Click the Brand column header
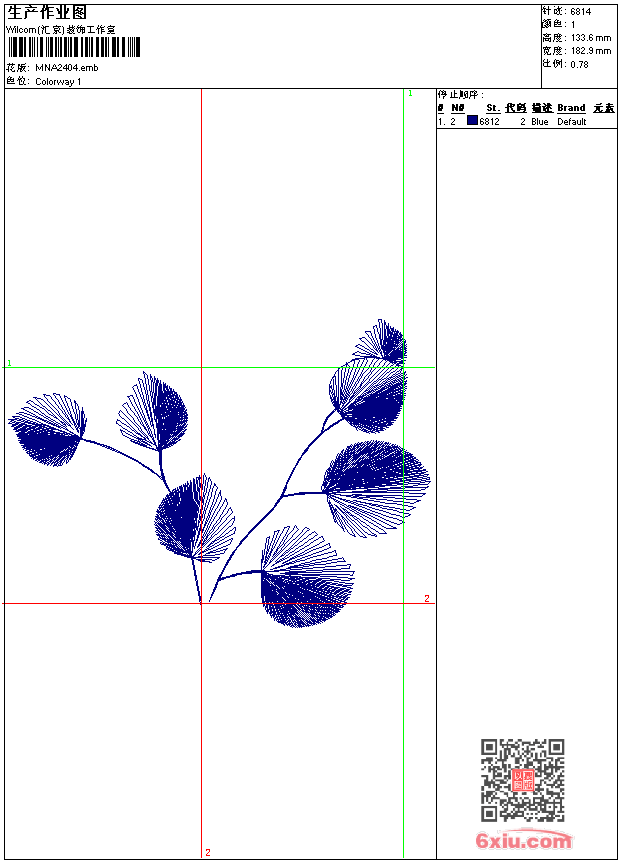Image resolution: width=620 pixels, height=860 pixels. coord(571,108)
